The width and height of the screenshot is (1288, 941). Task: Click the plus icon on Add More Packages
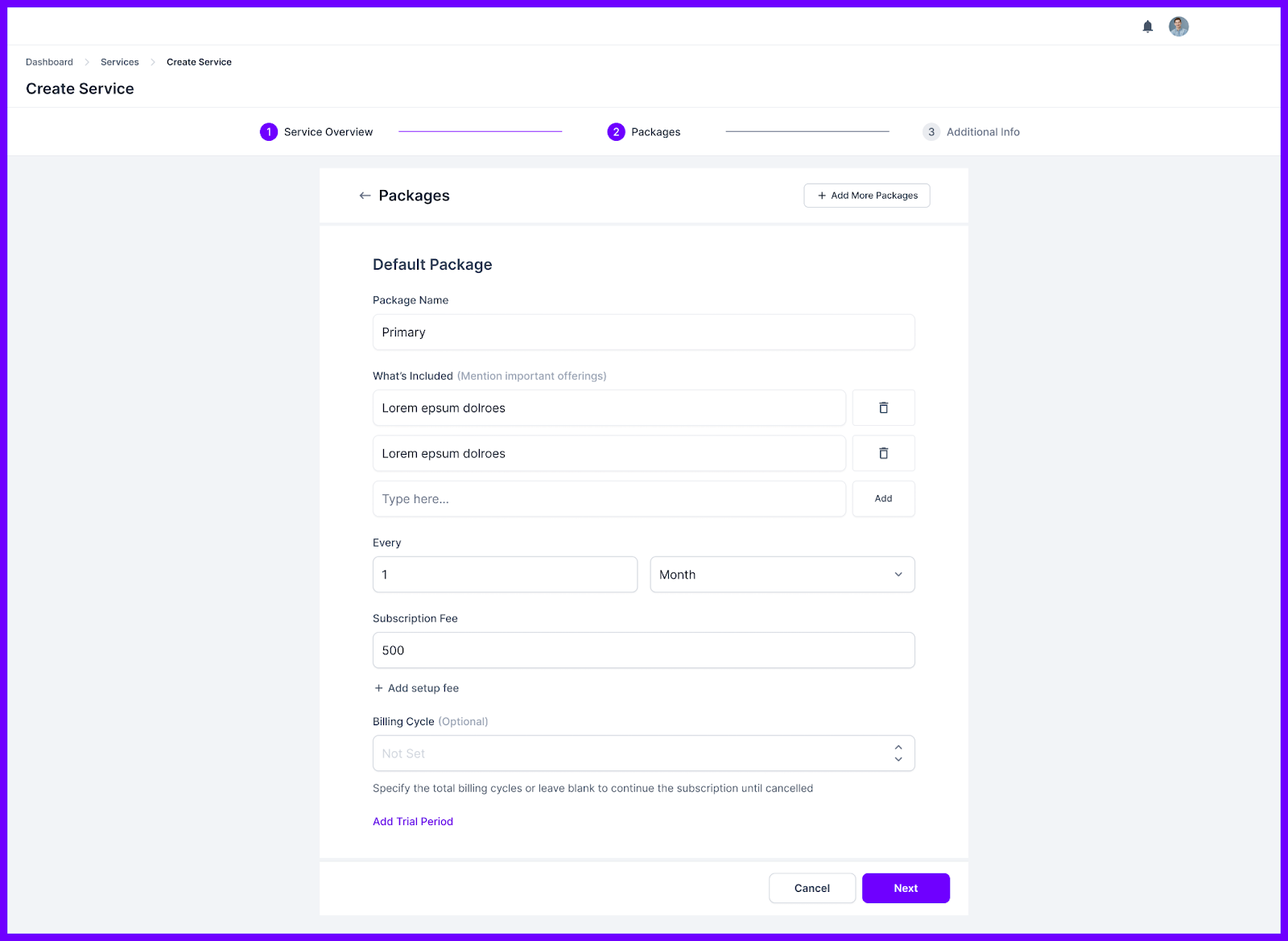[821, 196]
